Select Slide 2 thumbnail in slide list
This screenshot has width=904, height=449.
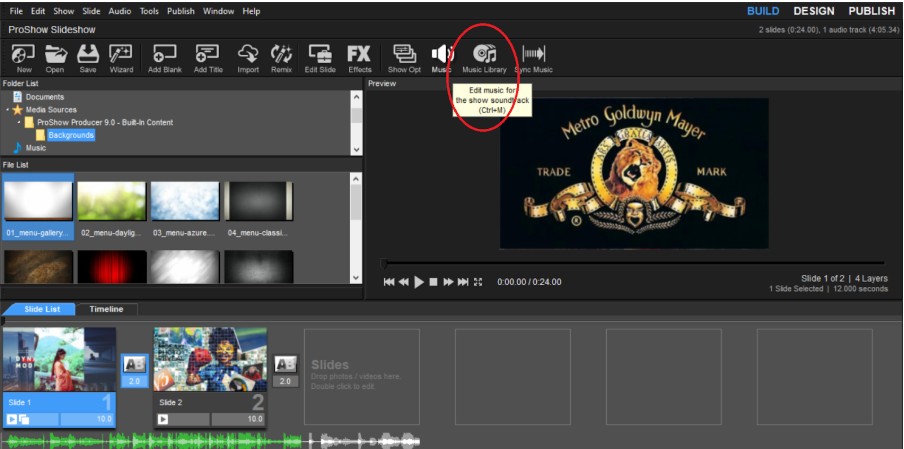(210, 360)
